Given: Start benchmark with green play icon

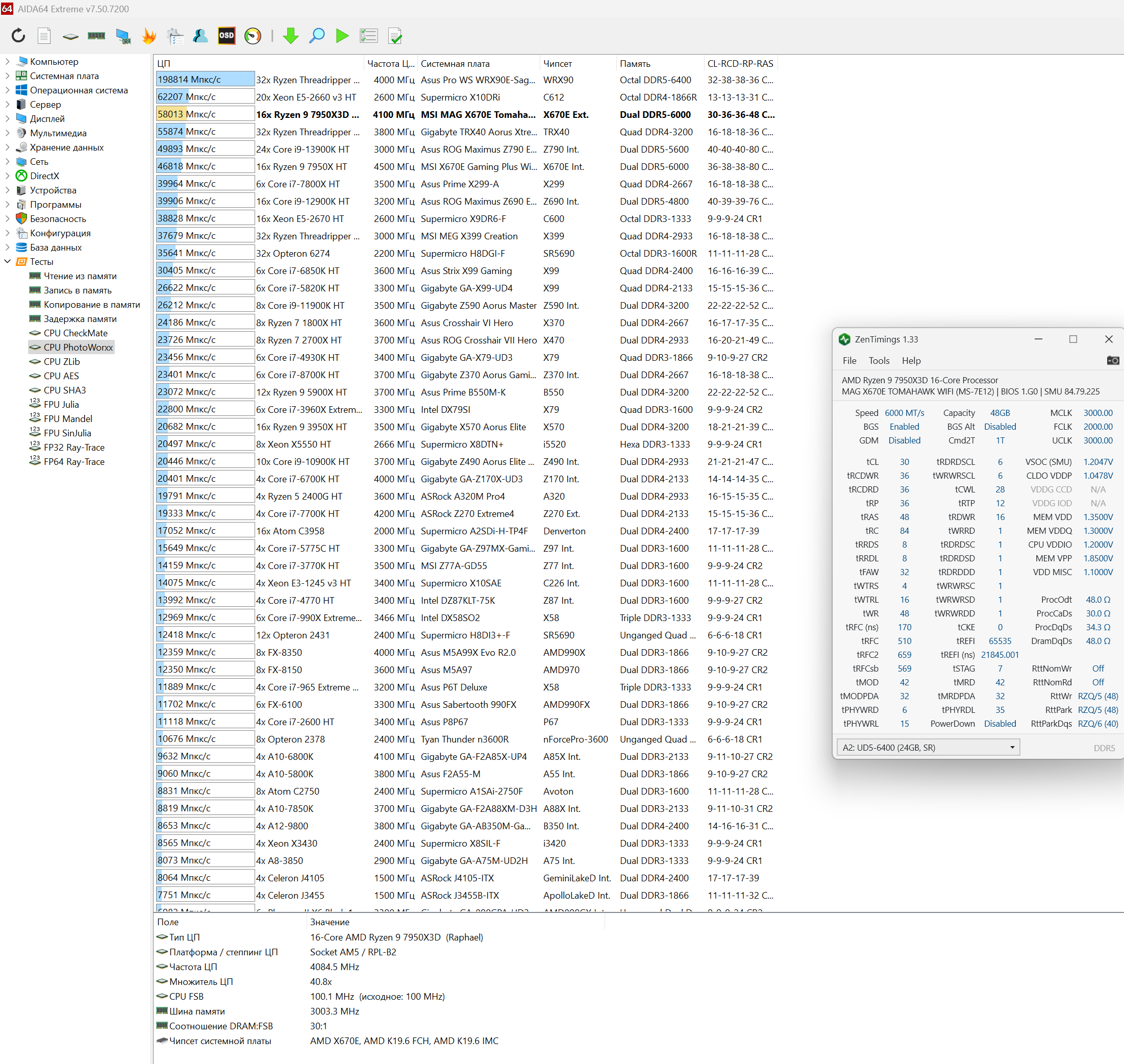Looking at the screenshot, I should (342, 36).
